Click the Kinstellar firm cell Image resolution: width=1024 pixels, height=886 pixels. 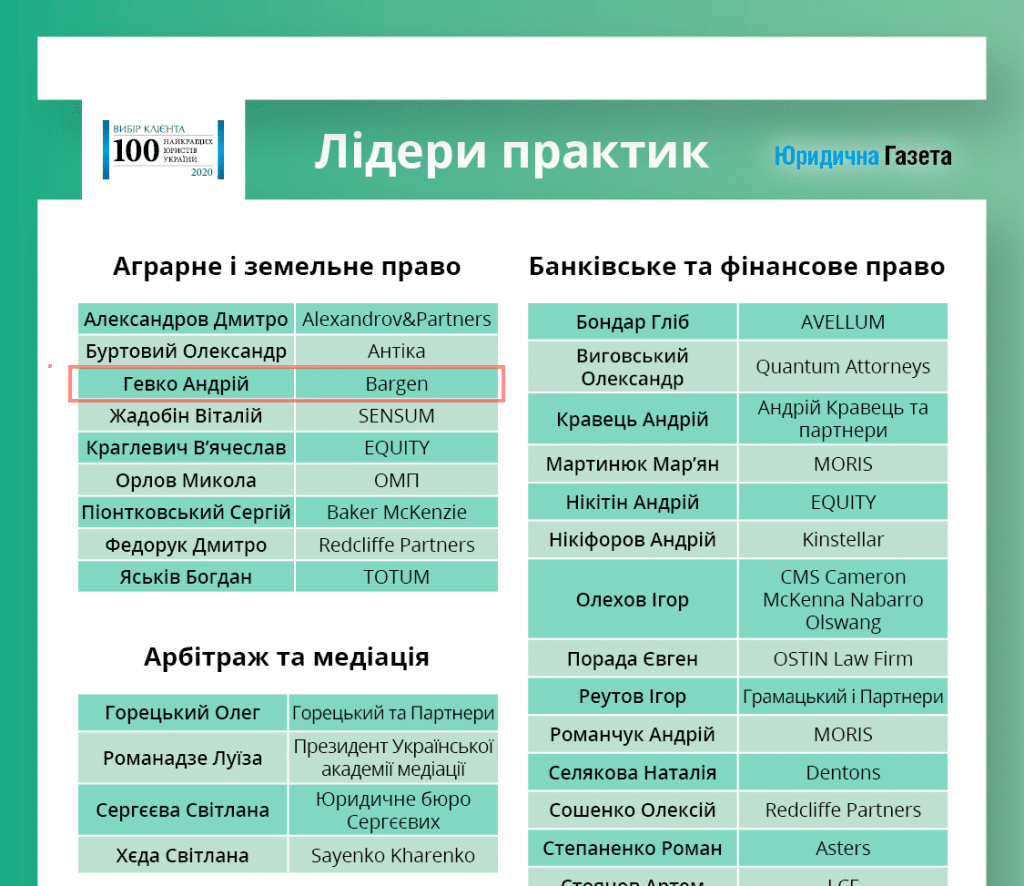coord(842,540)
